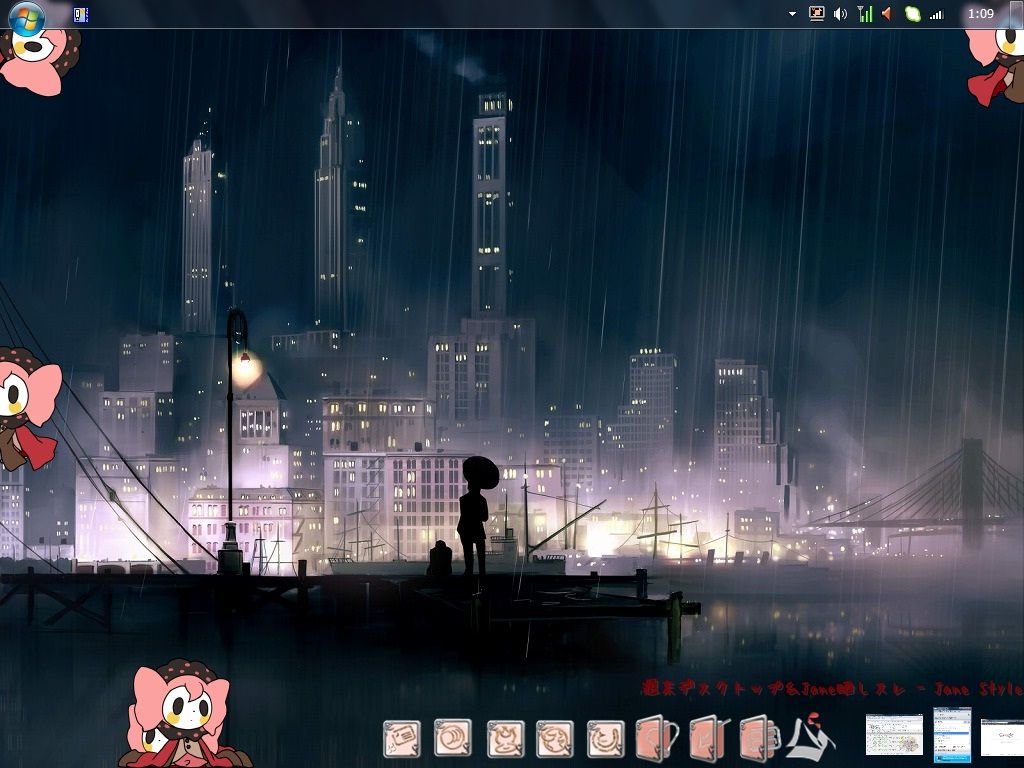Click the red-orange speaker tray icon

[x=888, y=14]
